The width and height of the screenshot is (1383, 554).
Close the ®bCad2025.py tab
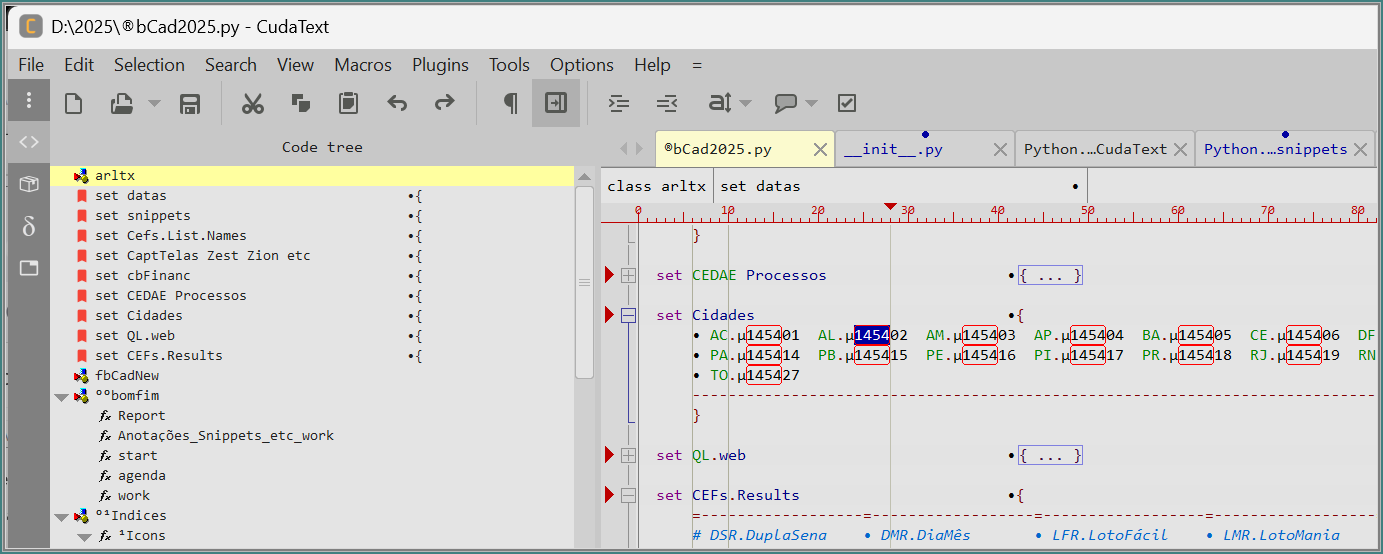pos(820,150)
